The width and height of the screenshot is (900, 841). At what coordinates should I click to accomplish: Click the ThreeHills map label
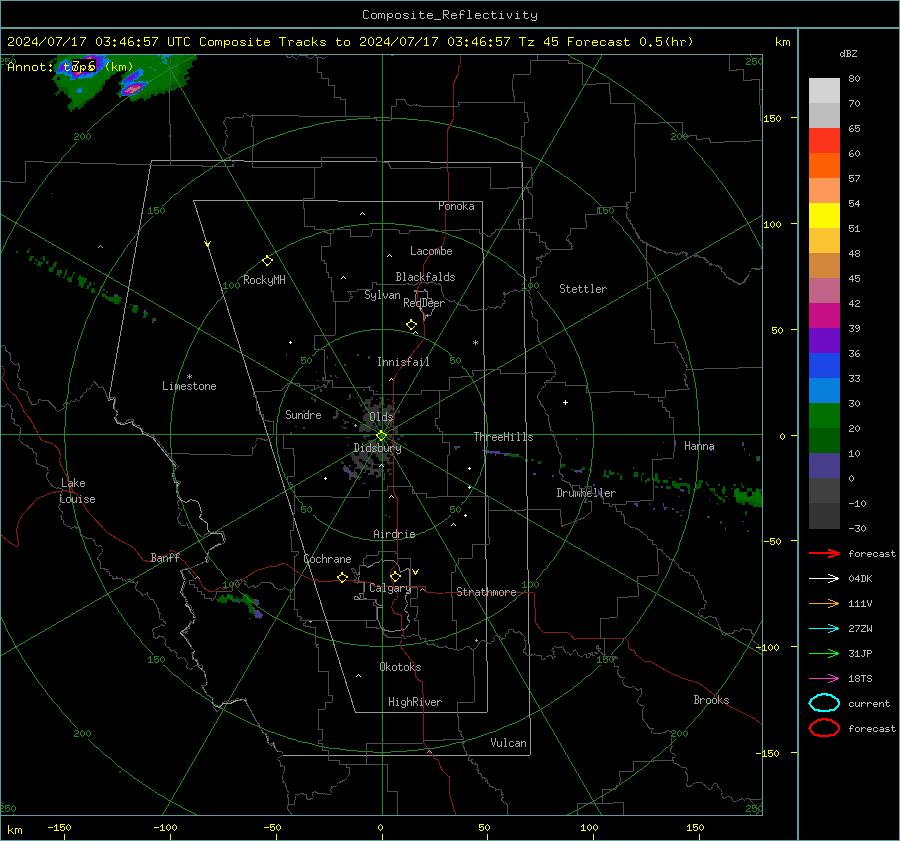pos(503,437)
